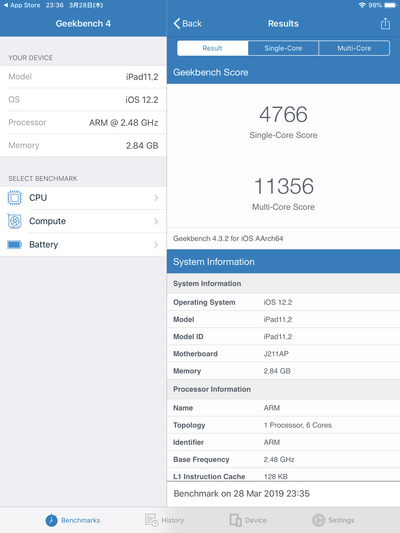Tap the Topology 1 Processor, 6 Cores row
This screenshot has height=533, width=400.
(x=283, y=425)
